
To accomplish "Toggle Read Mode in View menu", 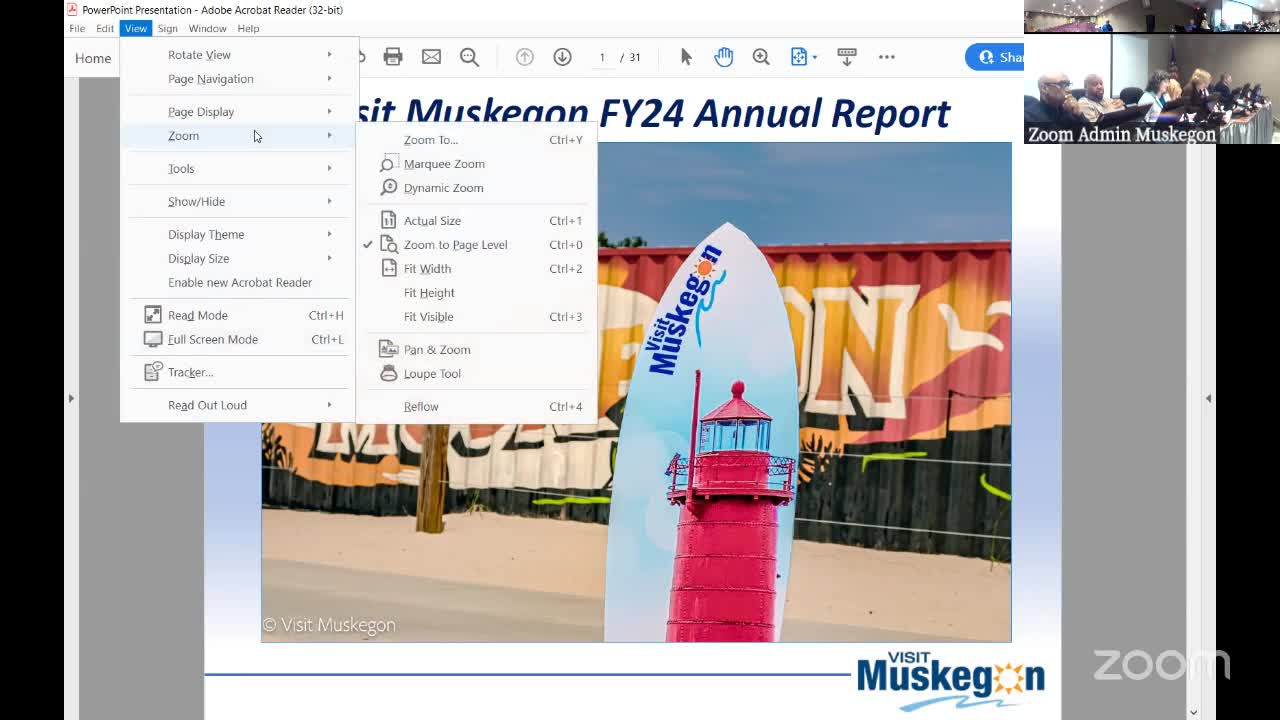I will 198,315.
